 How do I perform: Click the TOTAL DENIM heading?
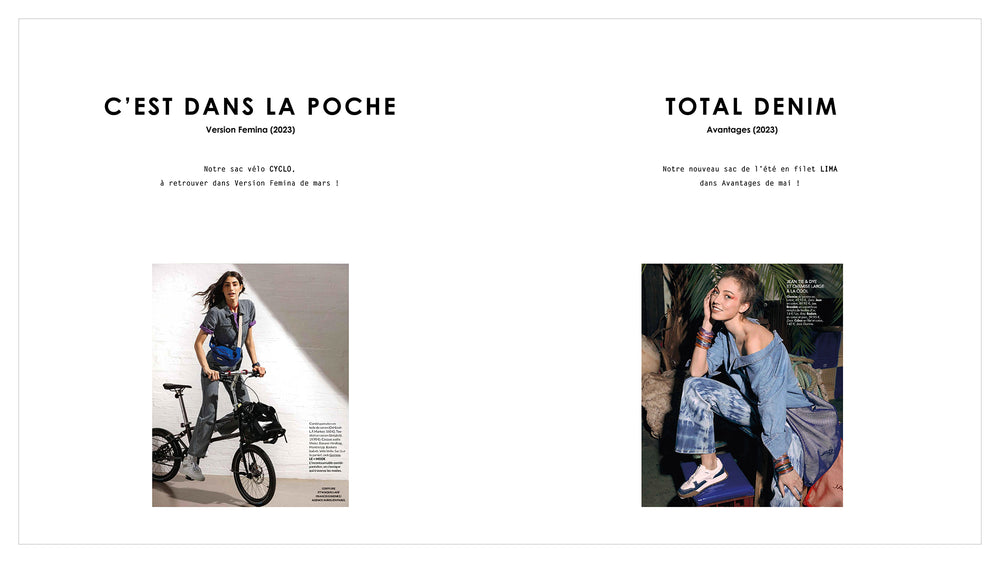click(x=751, y=106)
